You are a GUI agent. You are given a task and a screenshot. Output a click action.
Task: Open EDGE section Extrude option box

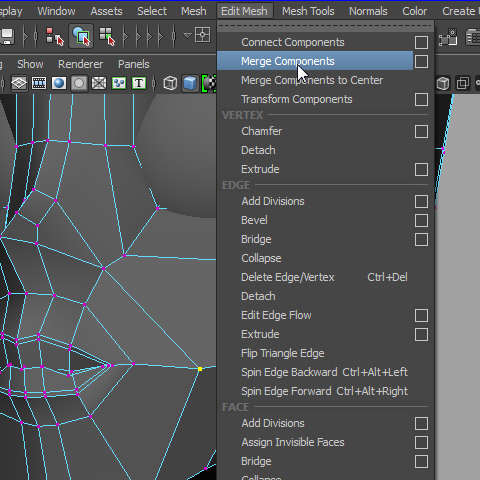421,335
